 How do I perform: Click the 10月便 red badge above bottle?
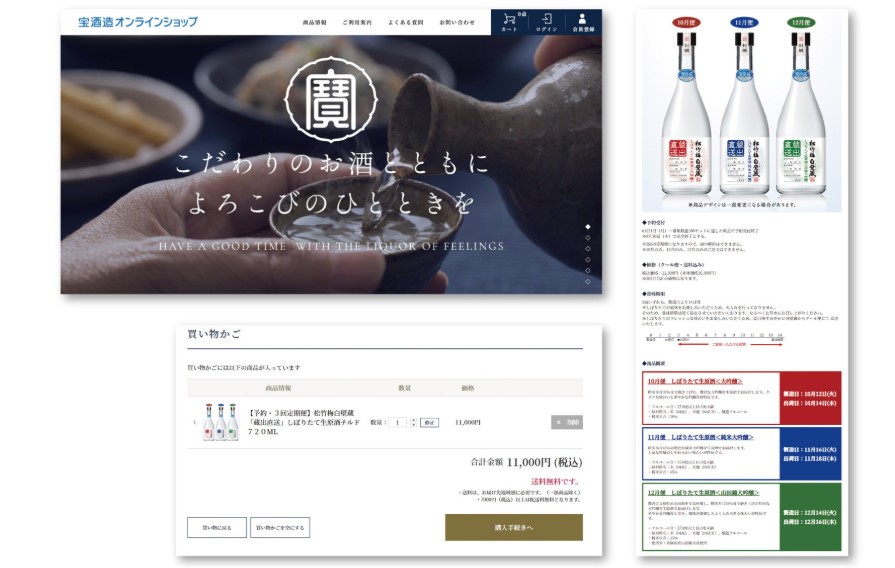click(685, 23)
